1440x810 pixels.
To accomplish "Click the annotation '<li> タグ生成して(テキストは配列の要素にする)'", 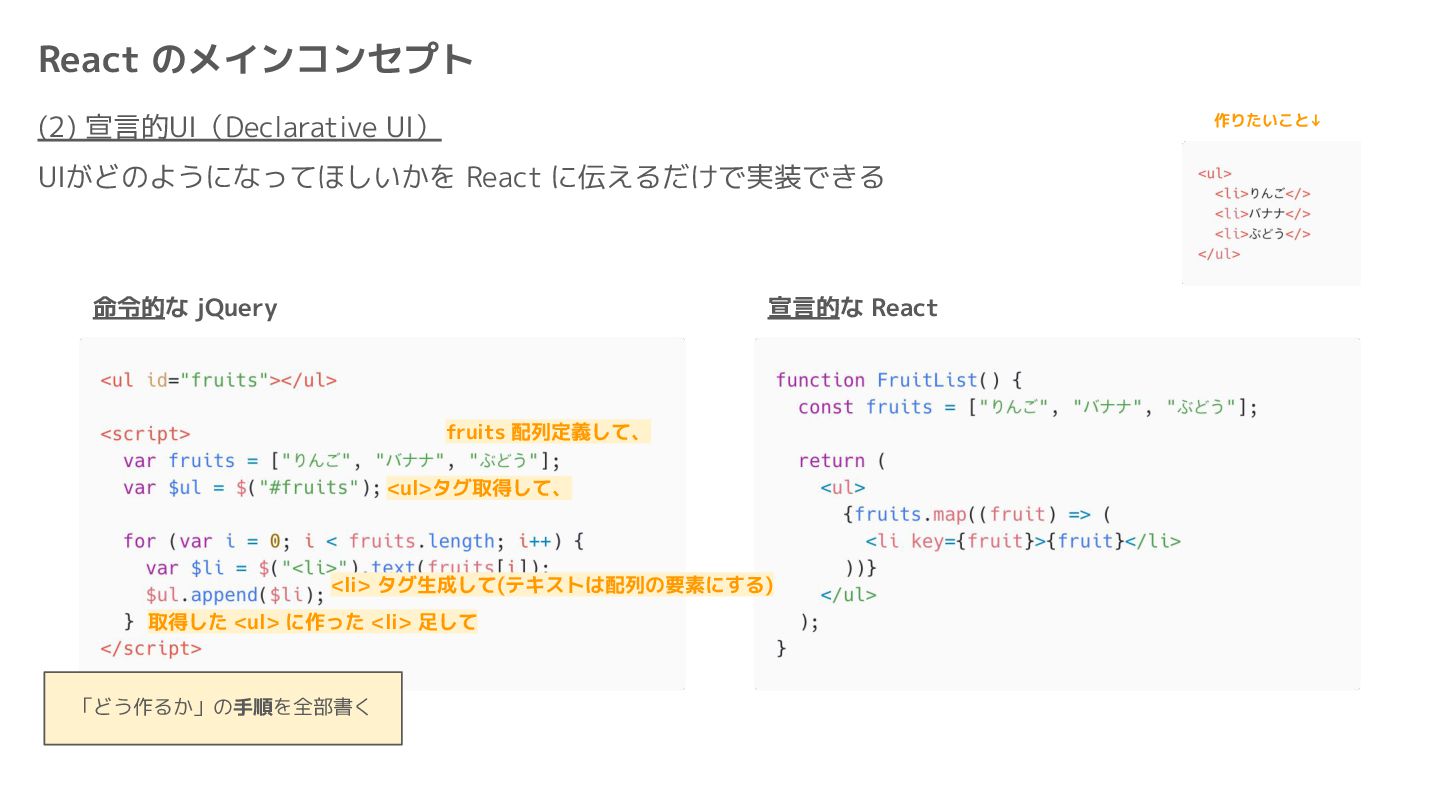I will [x=553, y=586].
